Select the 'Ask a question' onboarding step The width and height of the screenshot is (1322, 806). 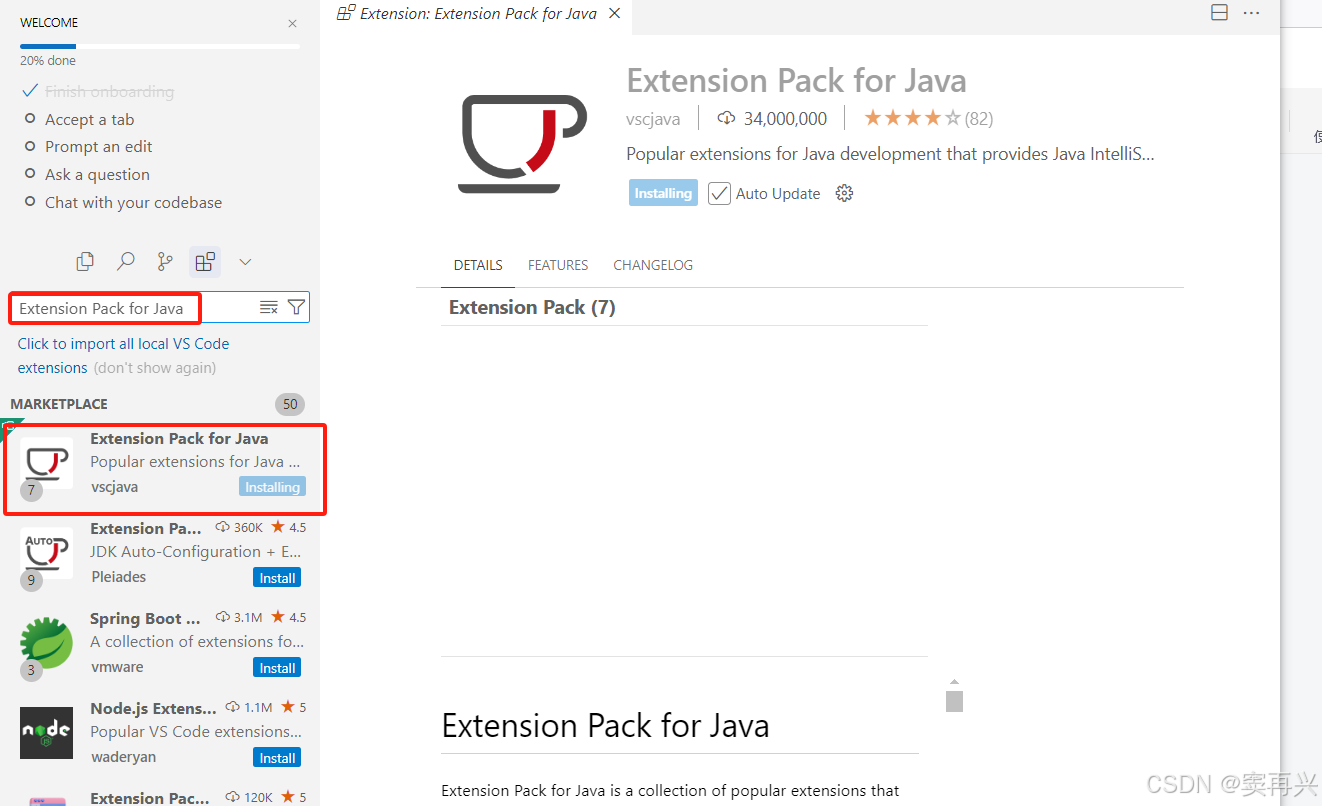(97, 174)
